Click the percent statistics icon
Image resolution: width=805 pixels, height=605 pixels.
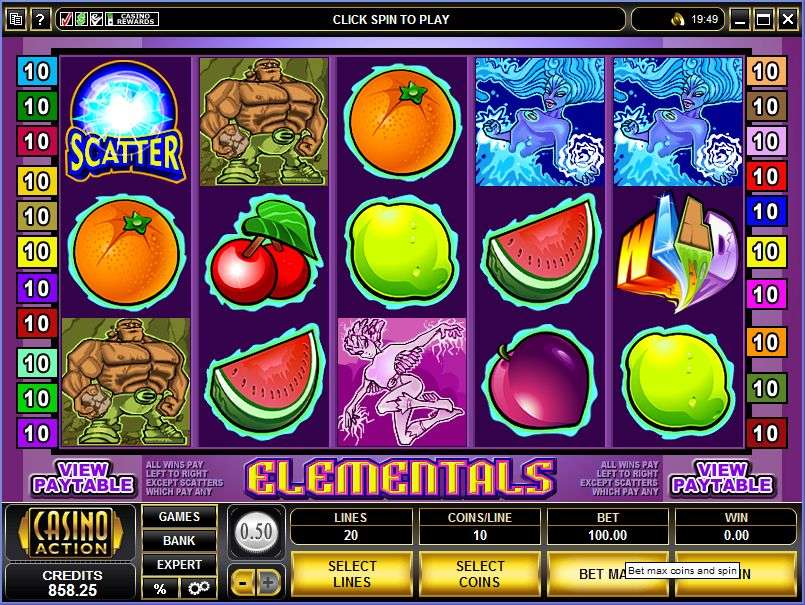(160, 588)
